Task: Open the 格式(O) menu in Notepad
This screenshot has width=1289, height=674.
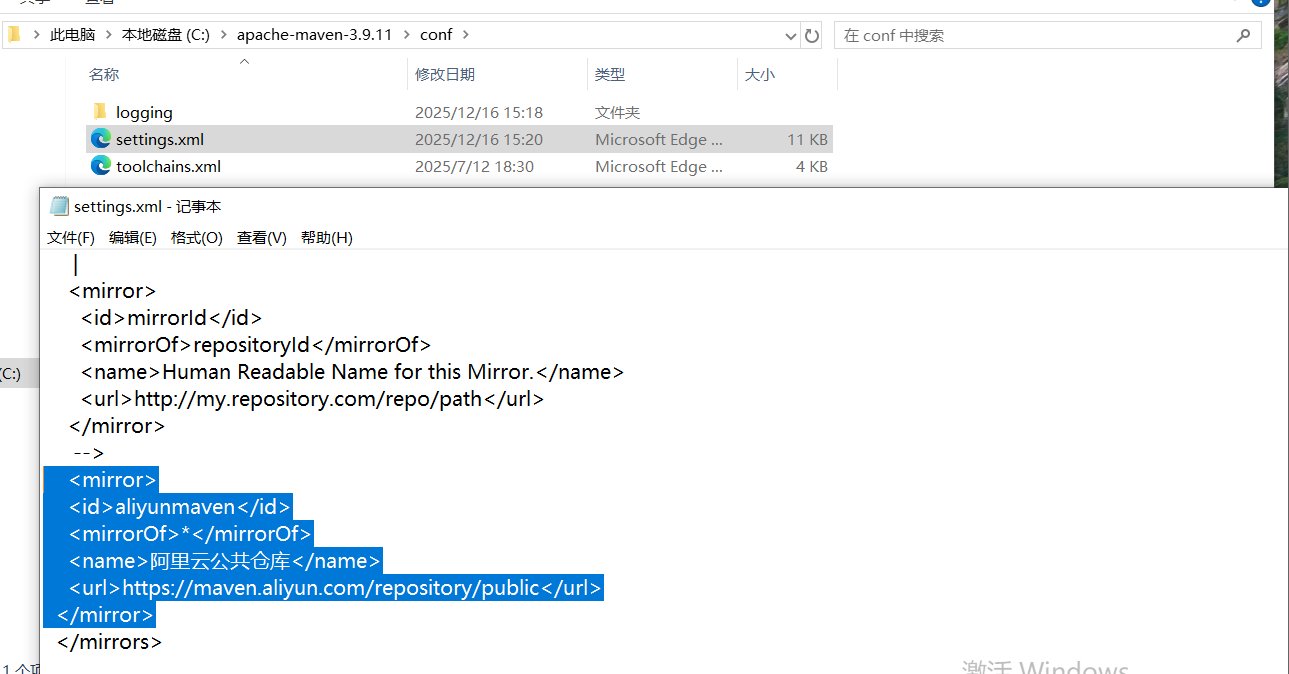Action: [x=197, y=237]
